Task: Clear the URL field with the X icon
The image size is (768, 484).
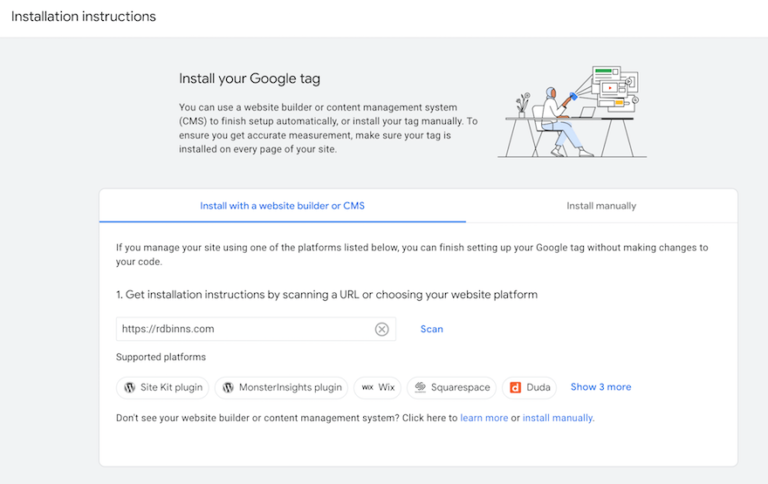Action: tap(381, 329)
